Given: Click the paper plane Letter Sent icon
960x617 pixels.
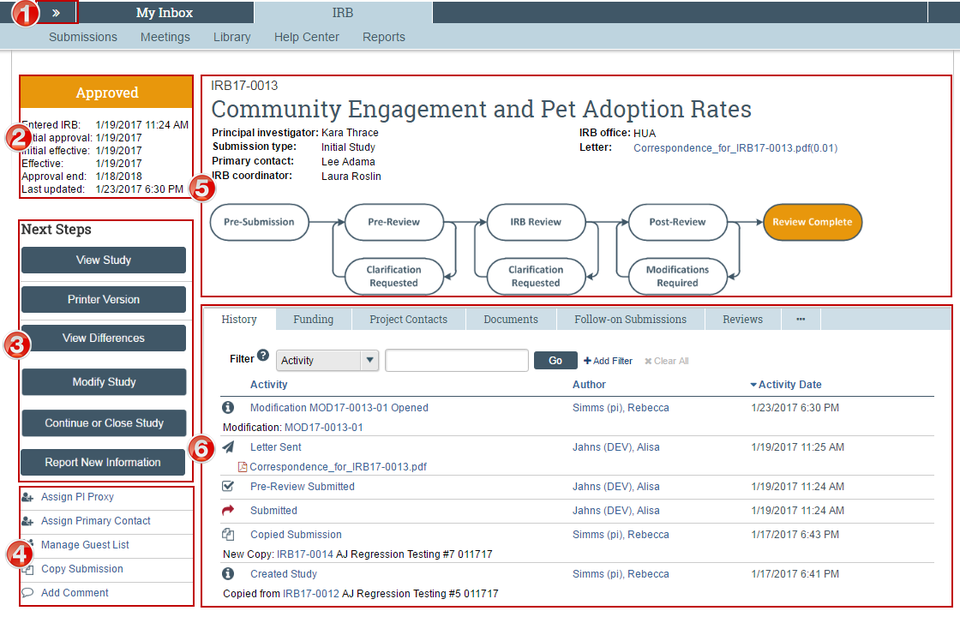Looking at the screenshot, I should point(228,447).
